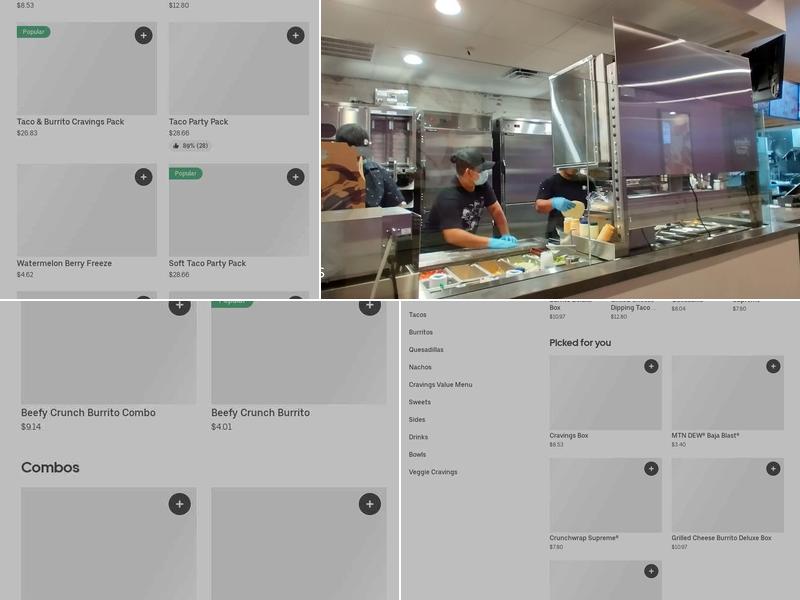Open the Drinks category
This screenshot has width=800, height=600.
(418, 437)
